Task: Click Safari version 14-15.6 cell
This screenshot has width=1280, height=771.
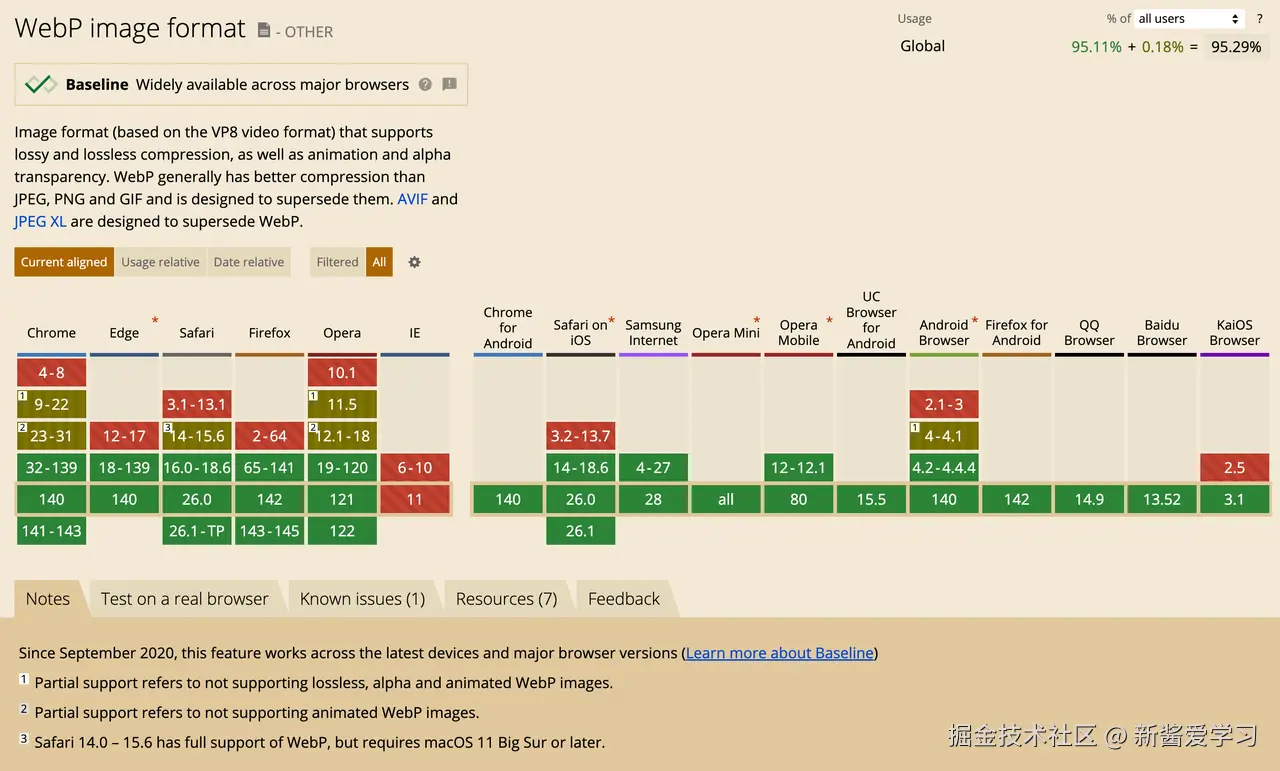Action: pyautogui.click(x=197, y=436)
